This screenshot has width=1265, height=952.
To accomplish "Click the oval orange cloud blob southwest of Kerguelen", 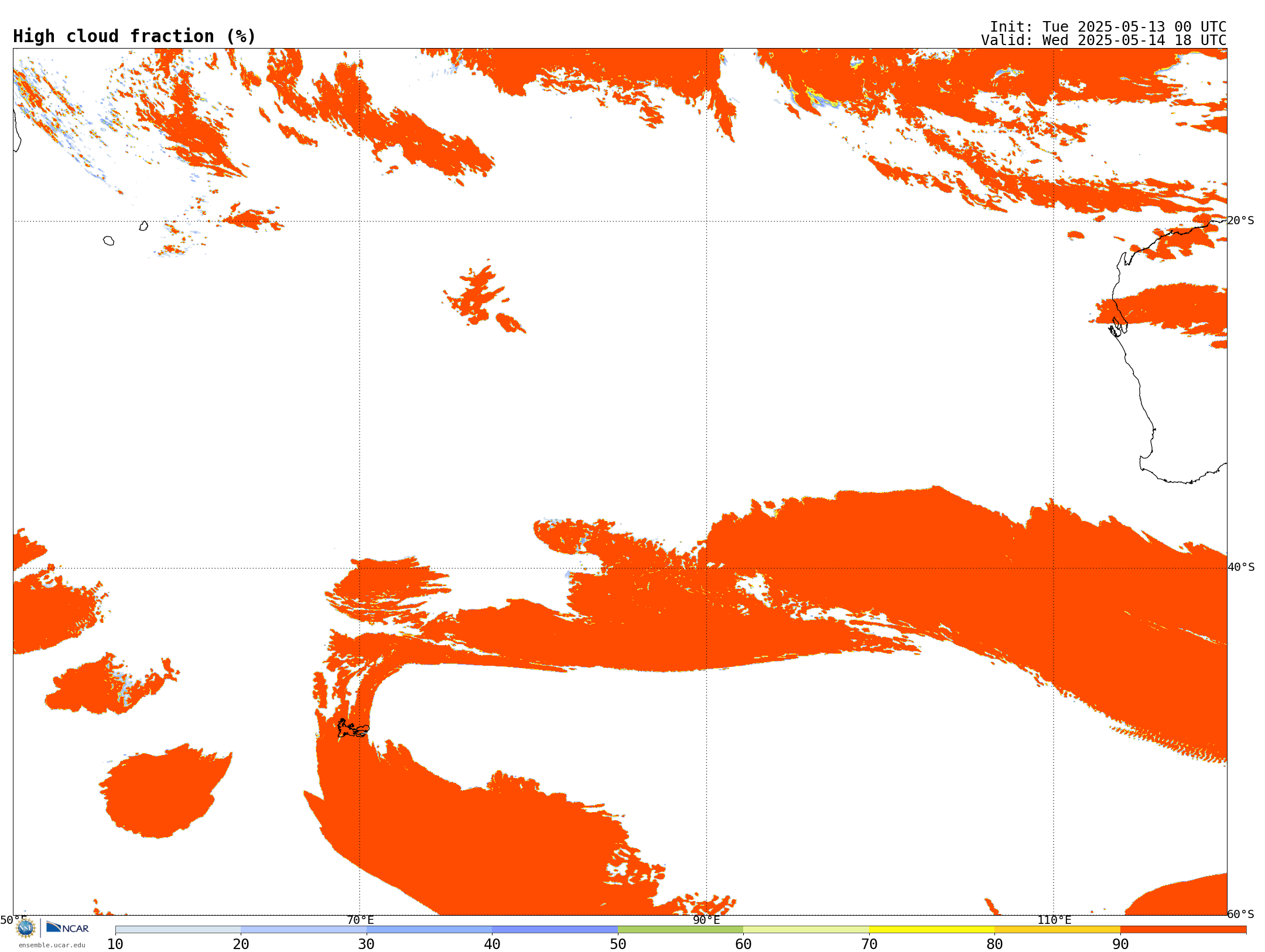I will (165, 790).
